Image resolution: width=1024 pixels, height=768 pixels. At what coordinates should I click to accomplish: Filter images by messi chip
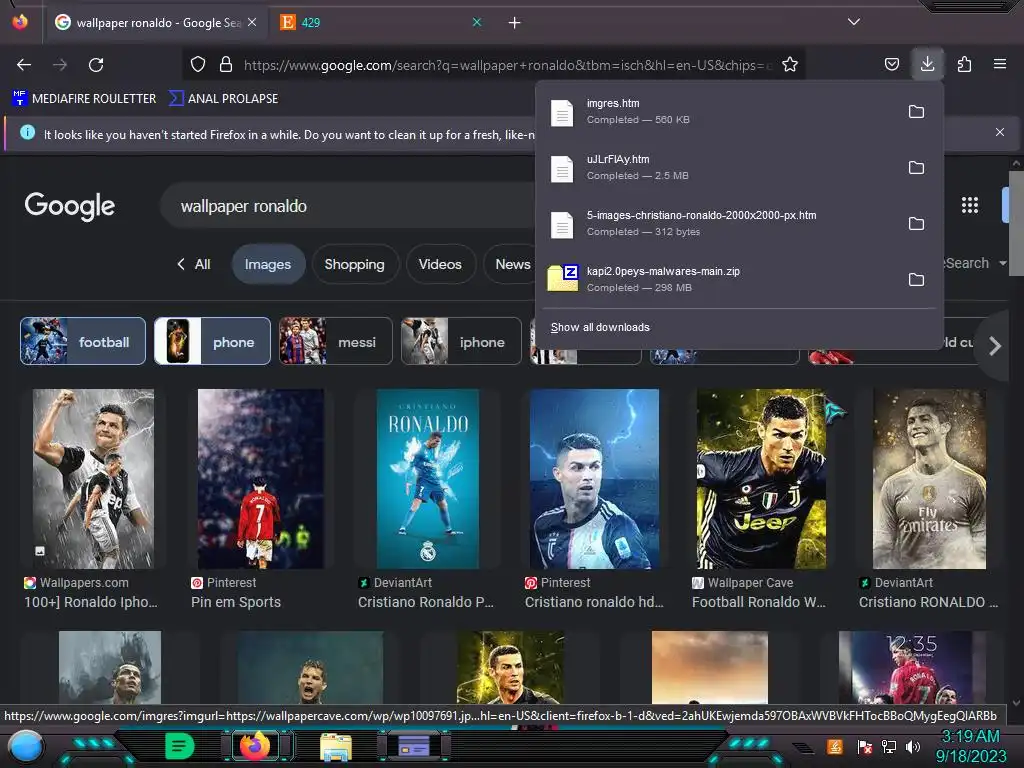[336, 342]
